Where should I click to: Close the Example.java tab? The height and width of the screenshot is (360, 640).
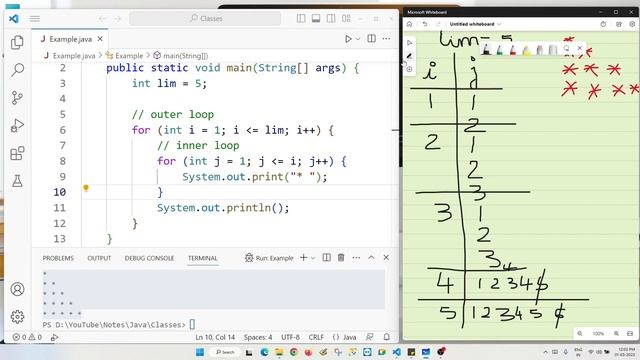100,39
